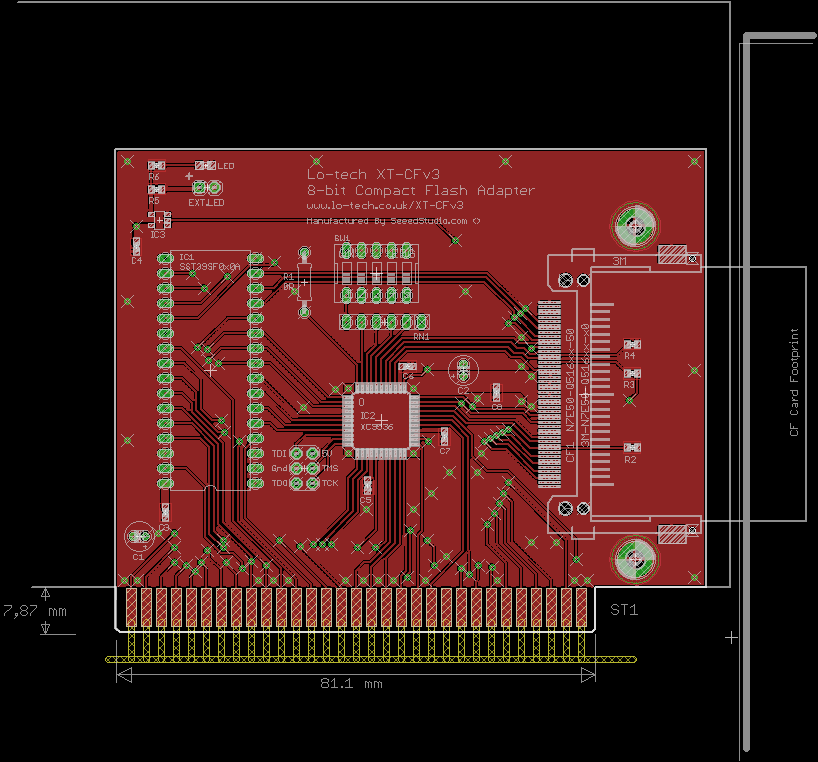The height and width of the screenshot is (762, 818).
Task: Select the CF1 N7E50 connector part text
Action: tap(570, 395)
